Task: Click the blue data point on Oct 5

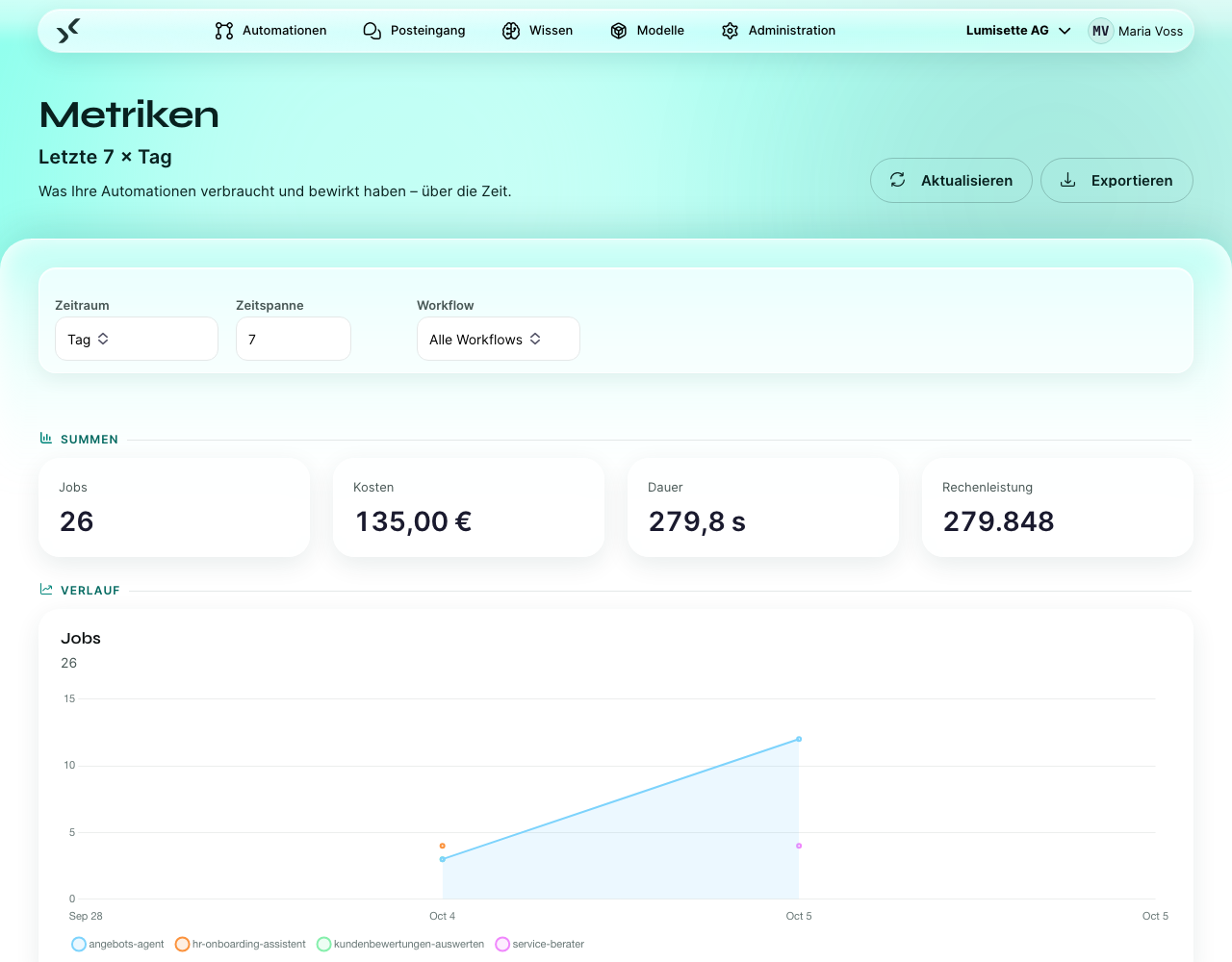Action: tap(799, 739)
